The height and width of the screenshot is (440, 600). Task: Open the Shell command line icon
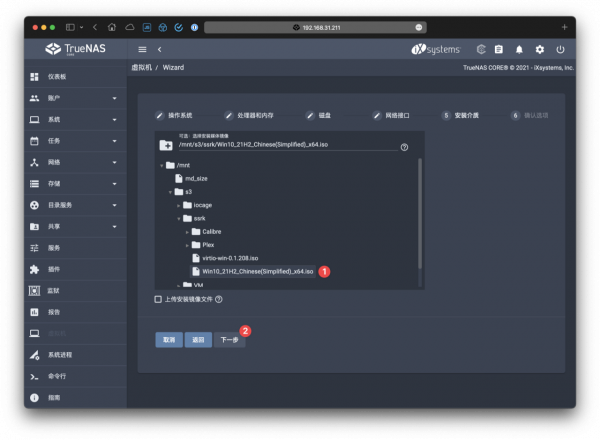(x=34, y=377)
